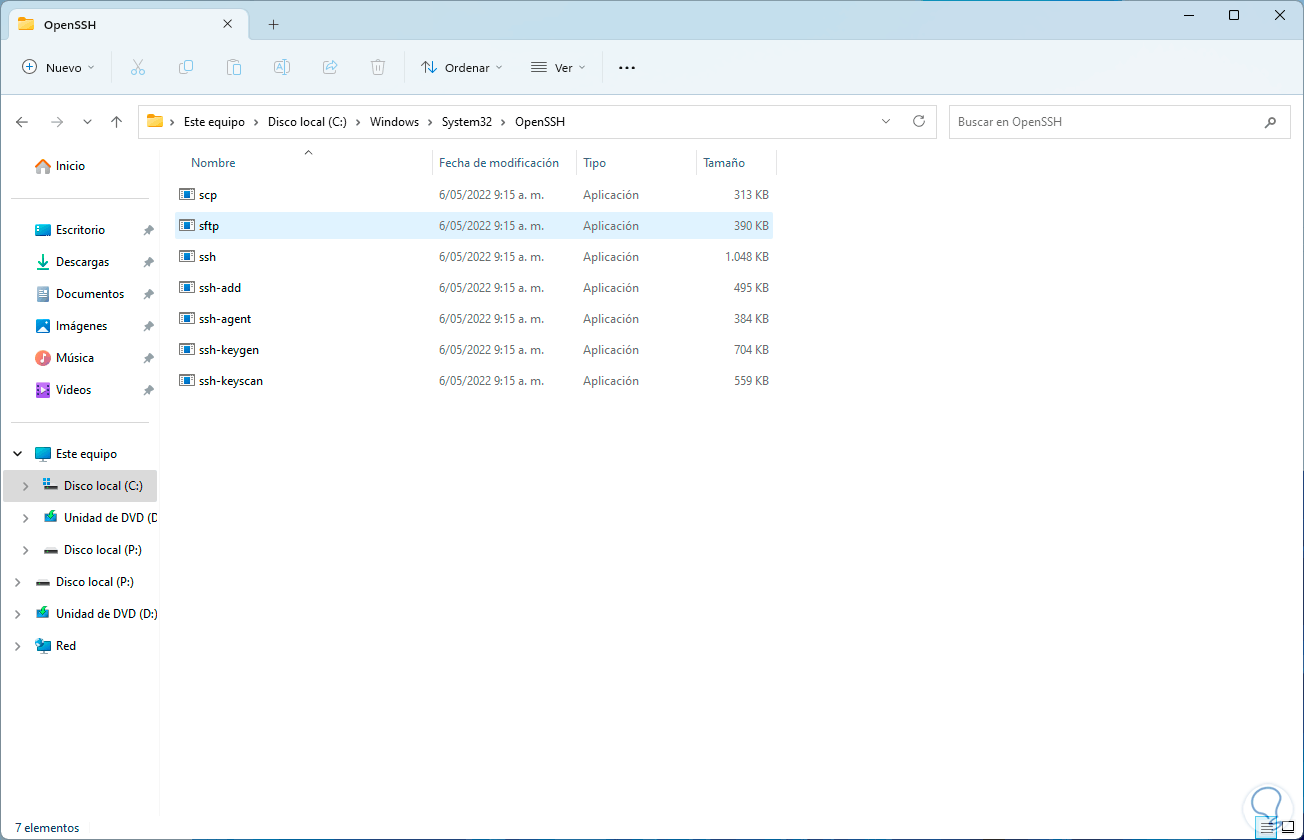Select the OpenSSH window tab
This screenshot has height=840, width=1304.
tap(126, 24)
